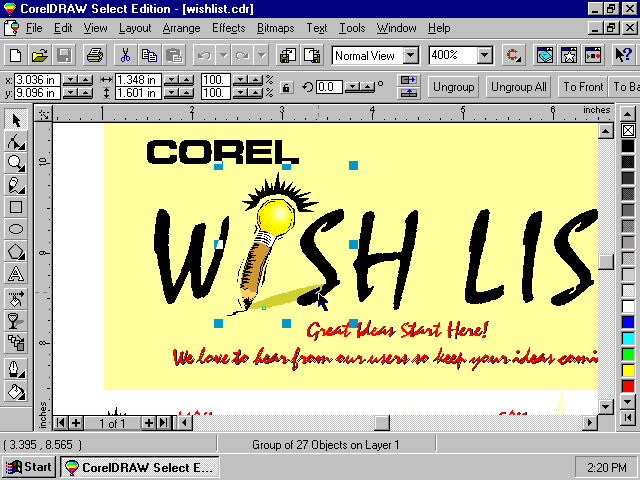Screen dimensions: 640x480
Task: Open the Tools menu
Action: (x=352, y=28)
